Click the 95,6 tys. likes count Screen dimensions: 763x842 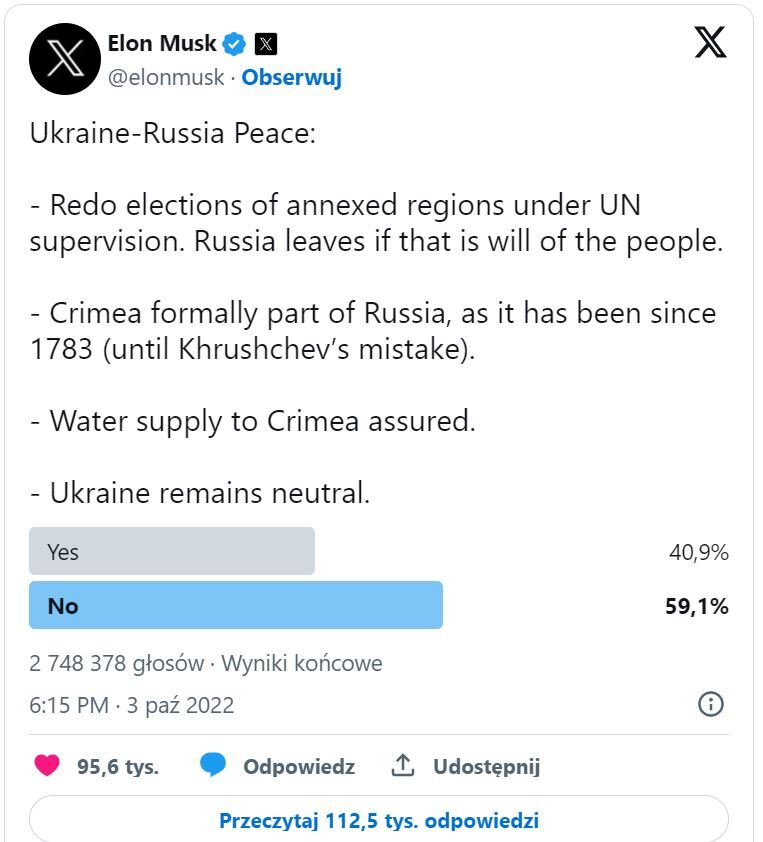coord(118,767)
